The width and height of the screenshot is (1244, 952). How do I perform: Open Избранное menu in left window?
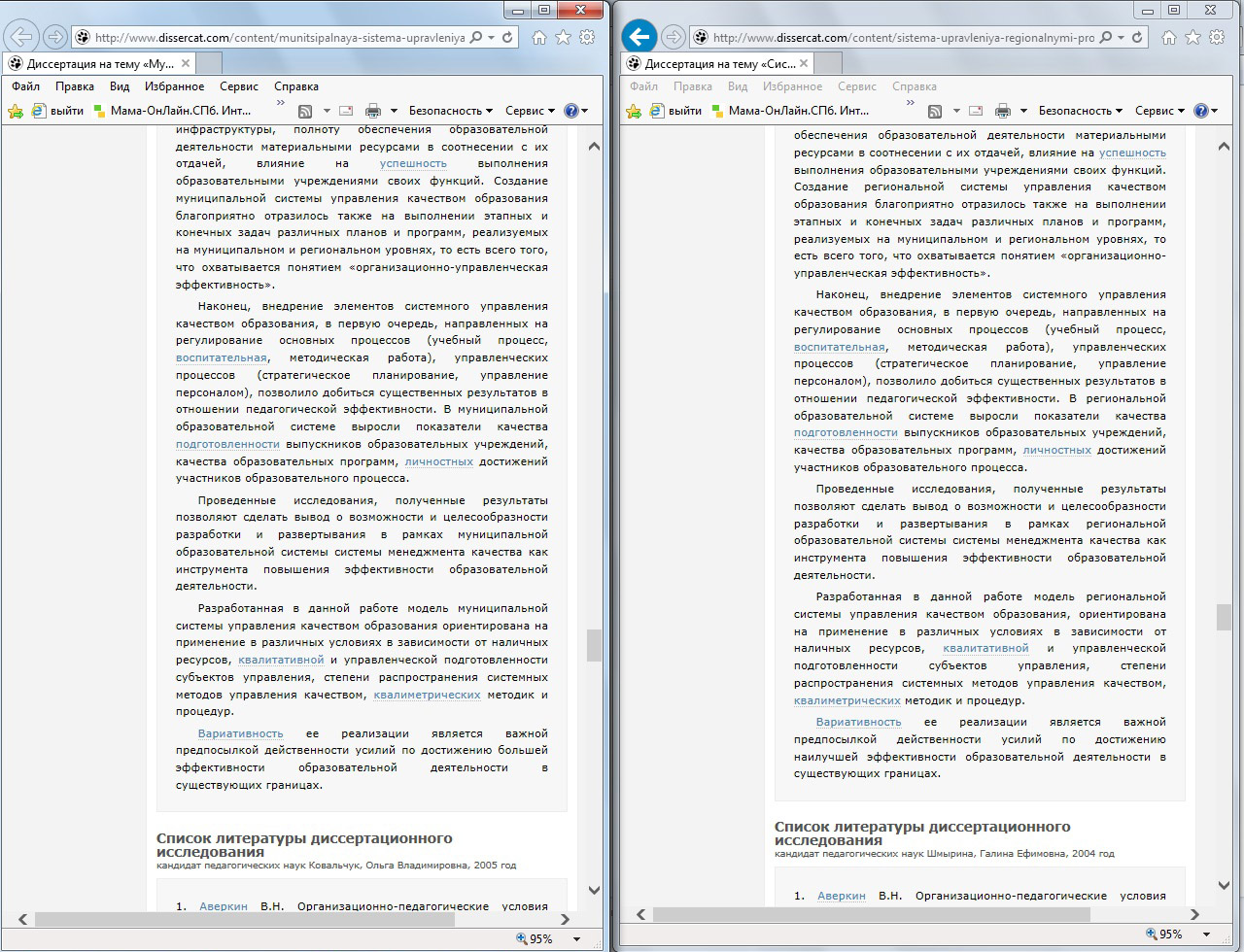tap(174, 86)
